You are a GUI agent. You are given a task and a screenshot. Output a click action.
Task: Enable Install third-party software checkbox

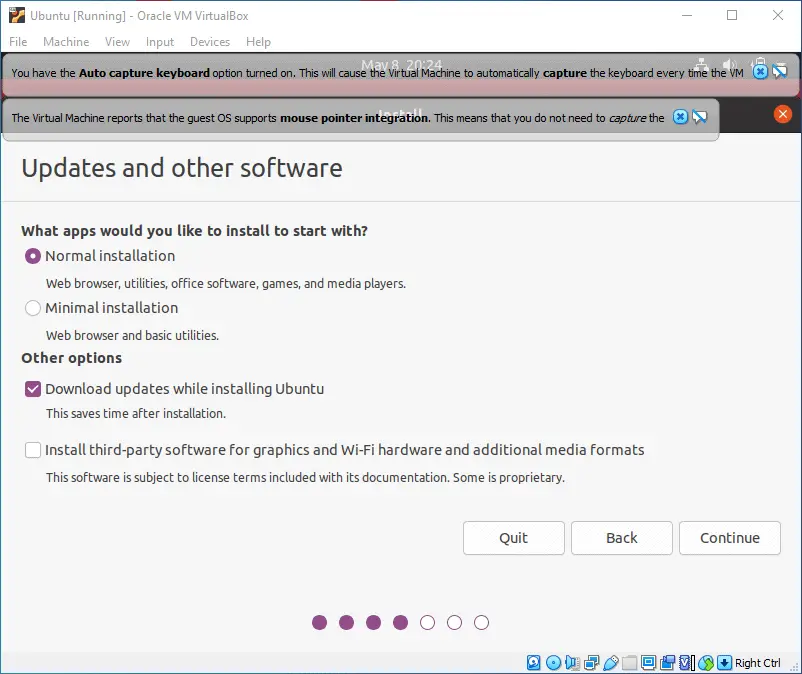point(33,450)
